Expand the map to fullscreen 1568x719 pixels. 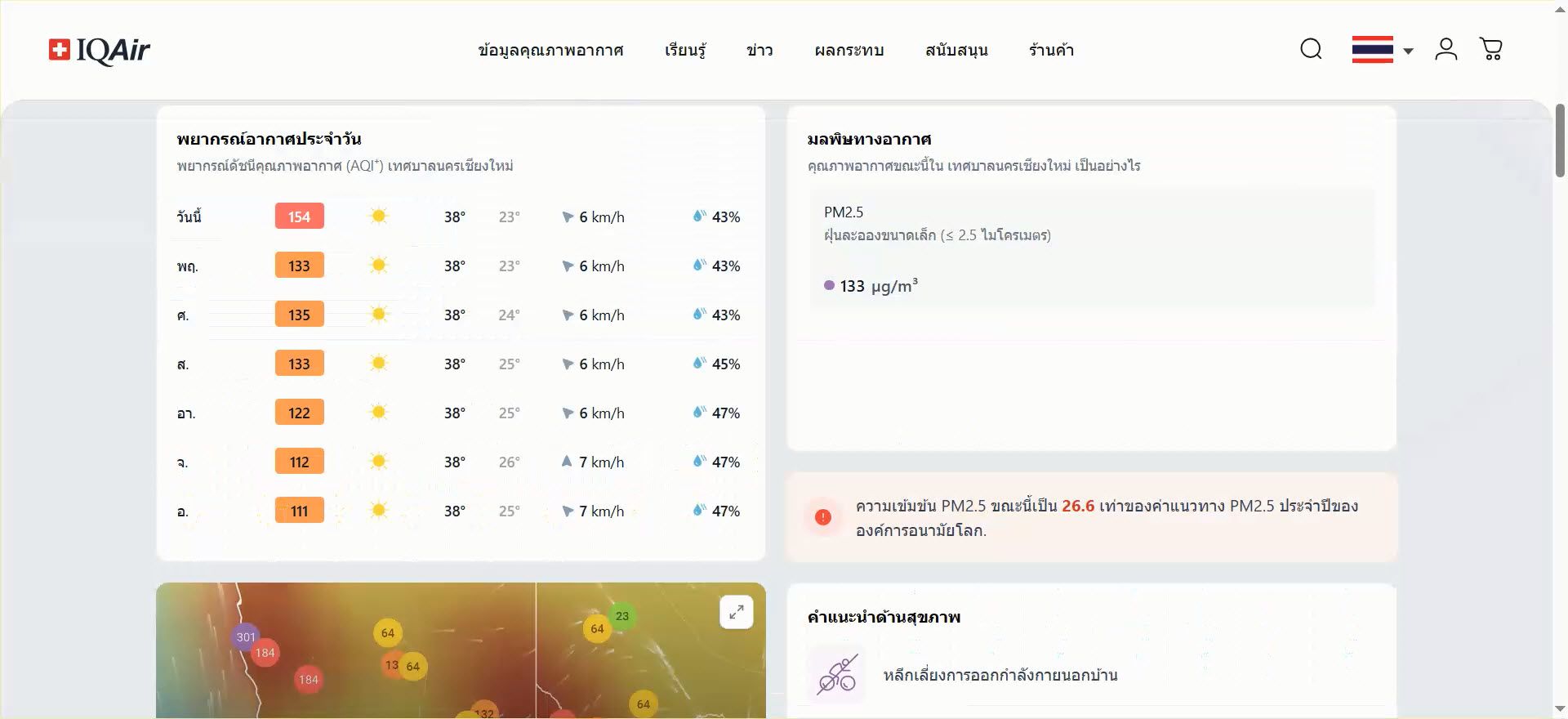[x=736, y=612]
